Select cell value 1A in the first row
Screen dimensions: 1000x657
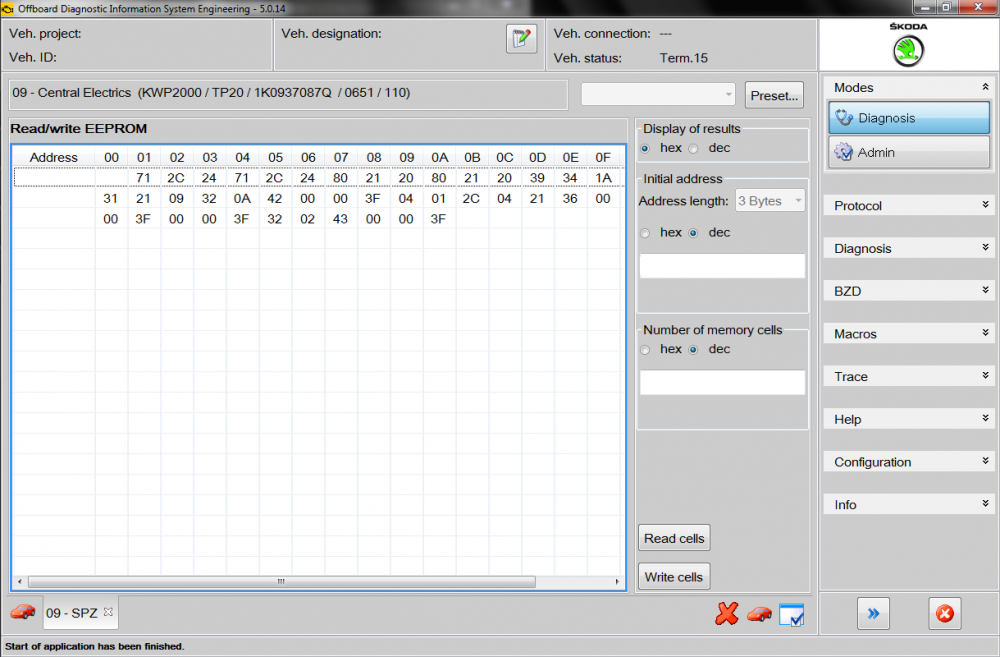[x=603, y=178]
